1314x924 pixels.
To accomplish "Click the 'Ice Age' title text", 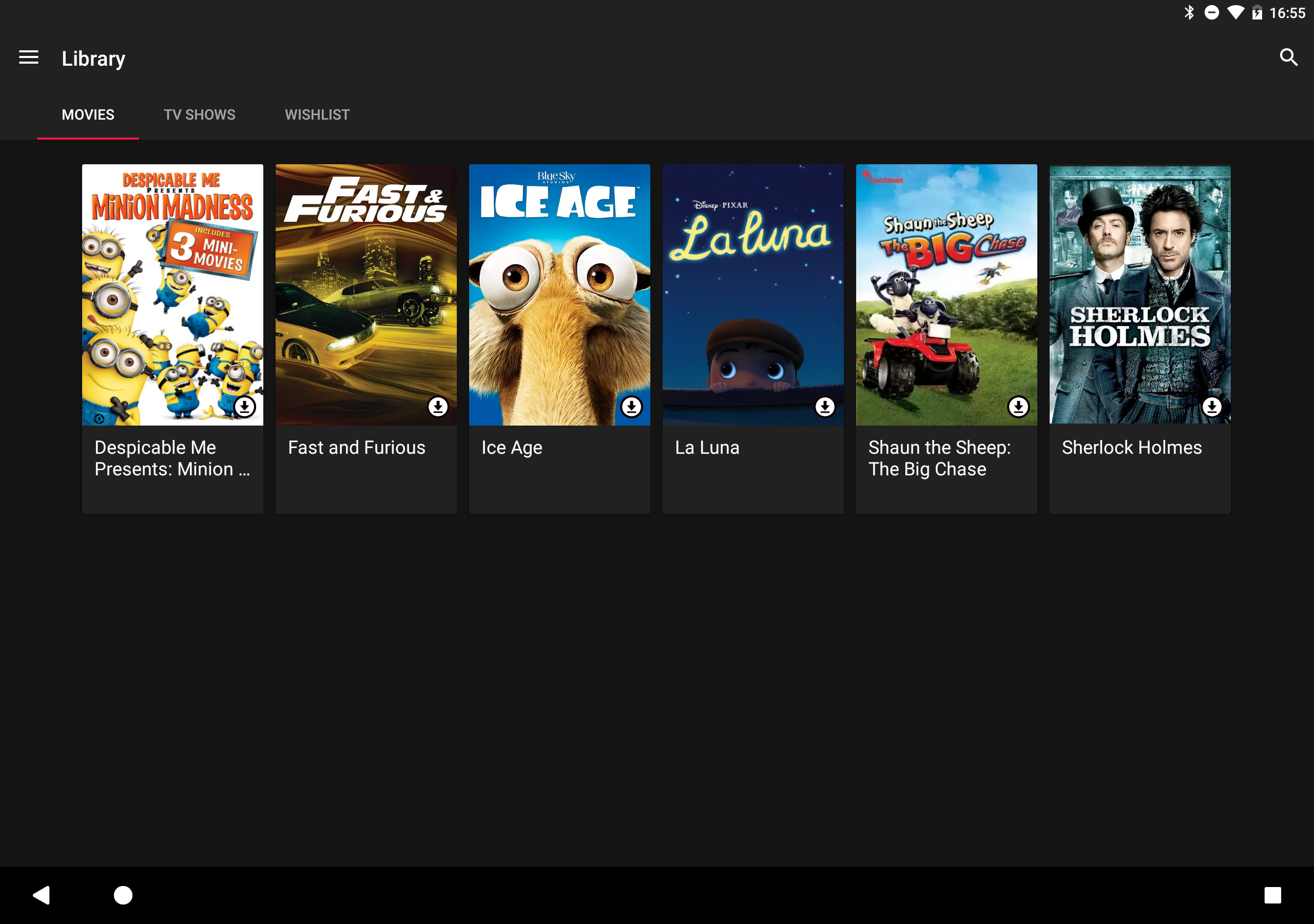I will click(x=512, y=448).
